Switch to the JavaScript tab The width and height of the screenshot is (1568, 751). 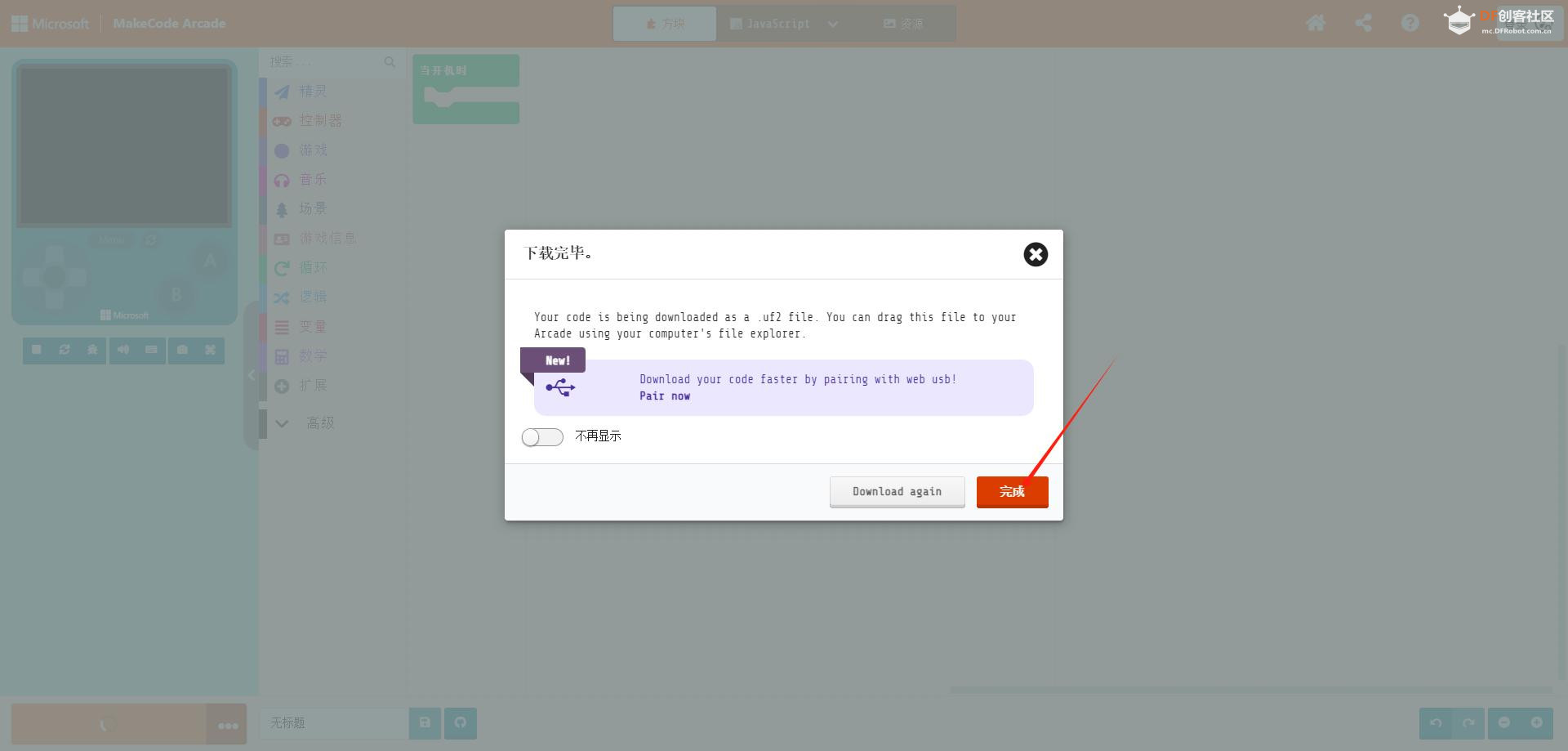click(x=769, y=24)
